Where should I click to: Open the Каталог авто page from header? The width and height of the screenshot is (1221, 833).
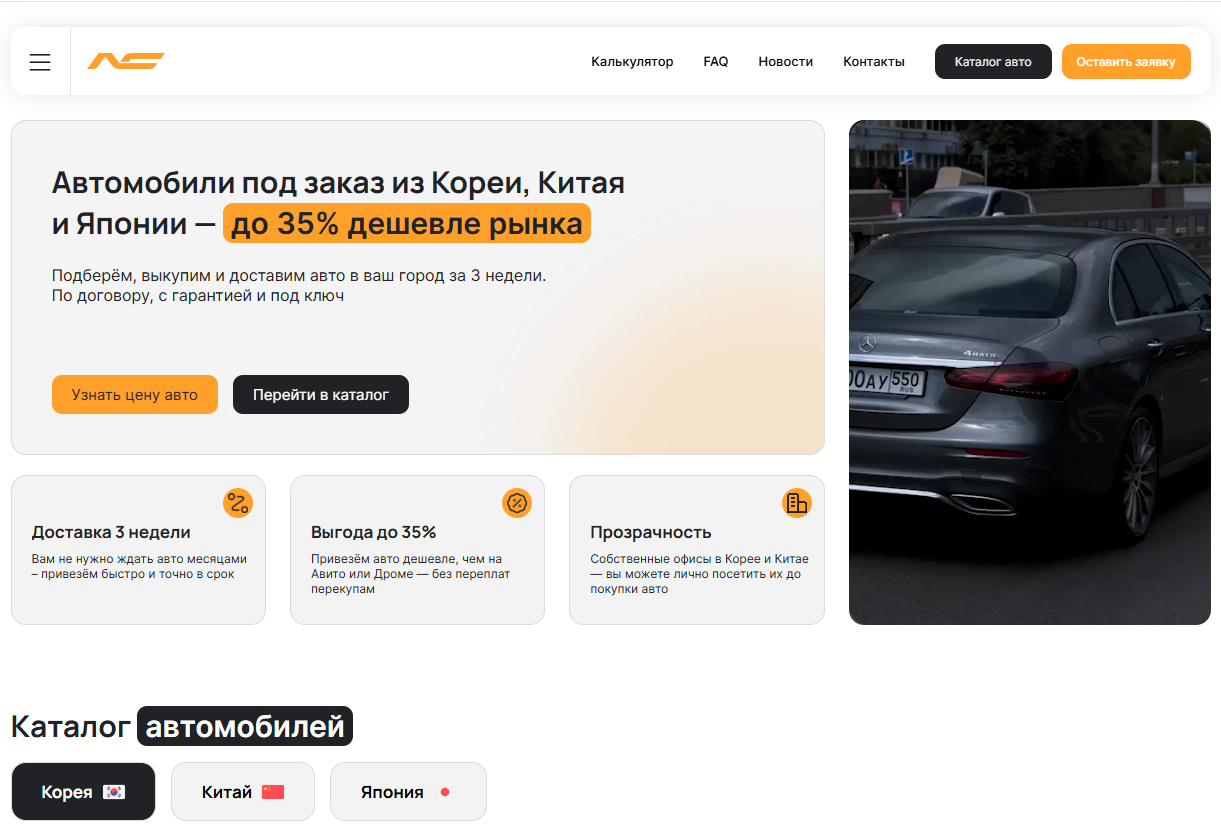[993, 61]
